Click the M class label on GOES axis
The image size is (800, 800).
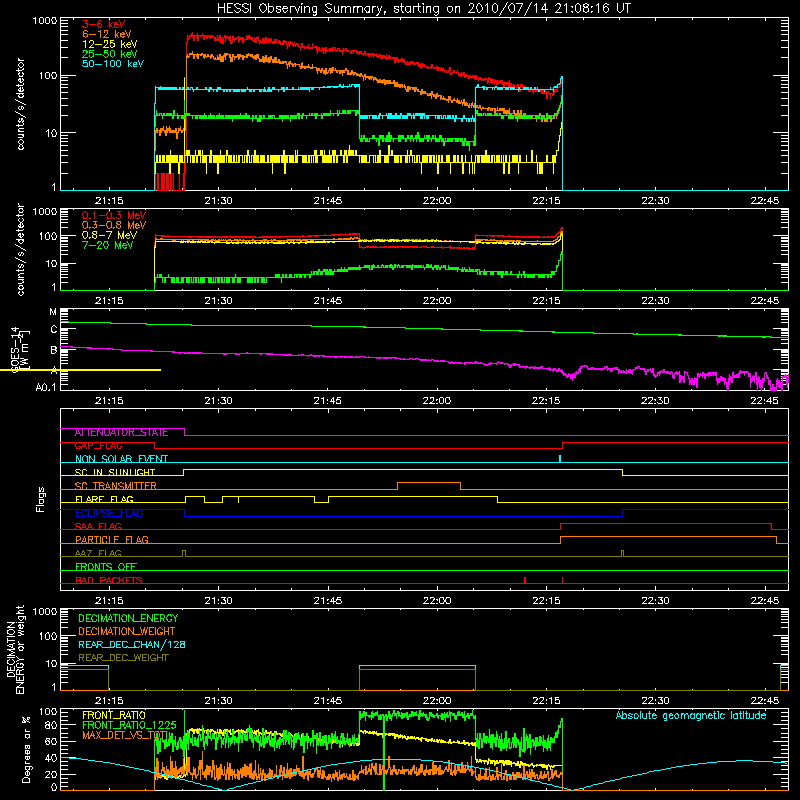(x=53, y=312)
